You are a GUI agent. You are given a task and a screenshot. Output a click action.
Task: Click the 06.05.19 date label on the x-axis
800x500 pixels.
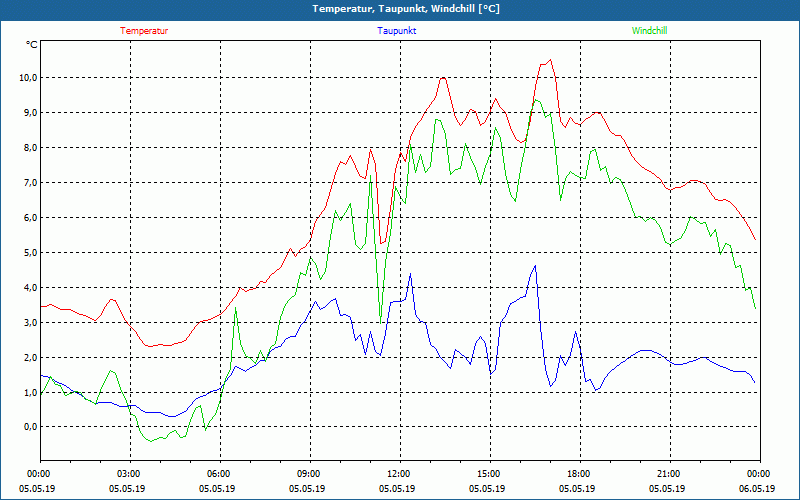(757, 489)
